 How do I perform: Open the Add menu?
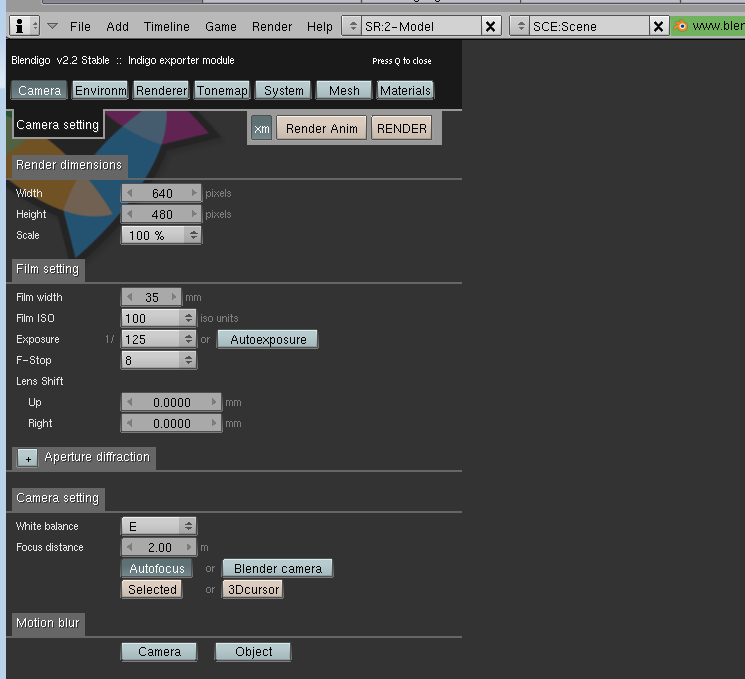[117, 27]
